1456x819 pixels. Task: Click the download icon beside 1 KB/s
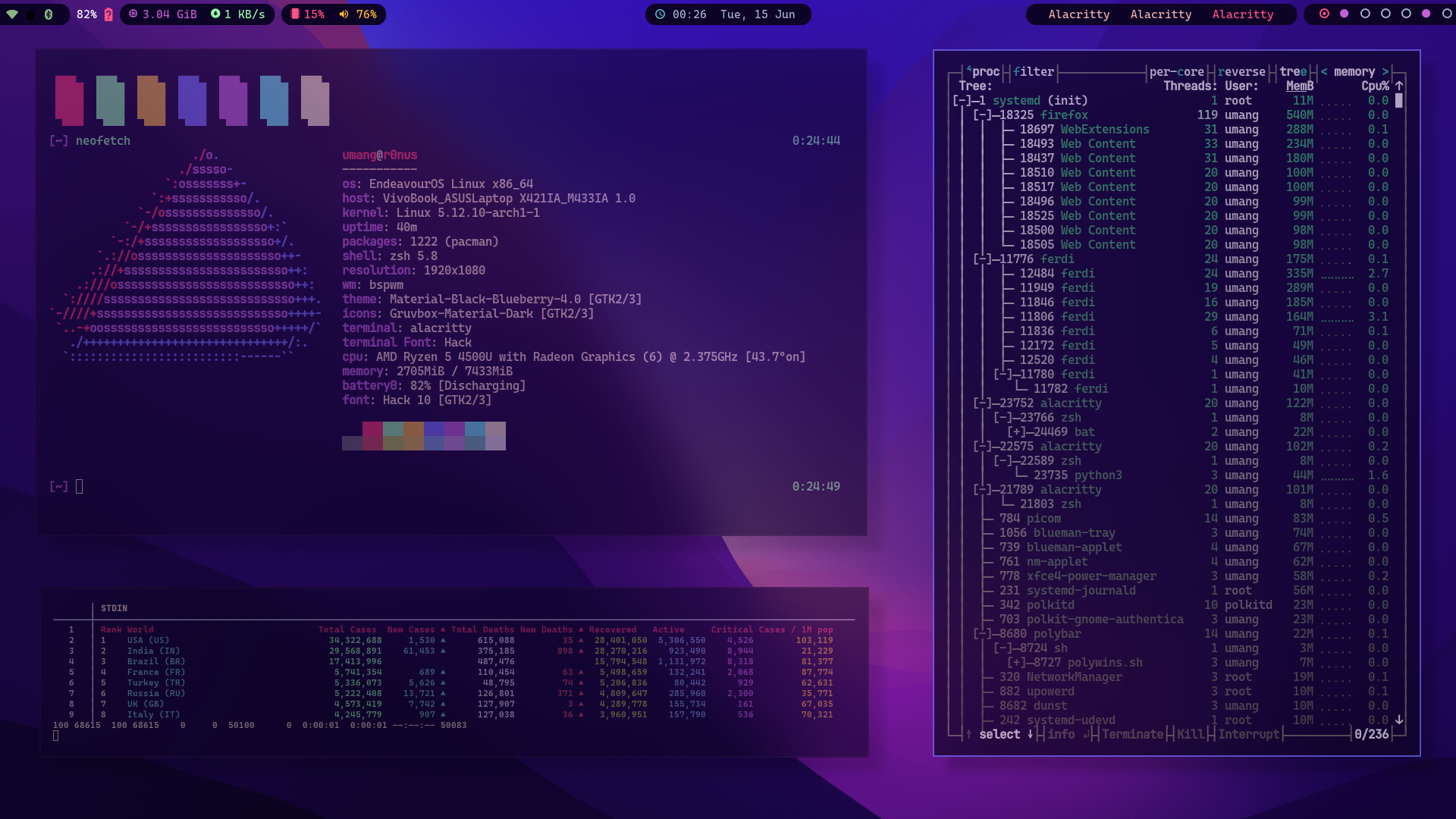click(215, 14)
